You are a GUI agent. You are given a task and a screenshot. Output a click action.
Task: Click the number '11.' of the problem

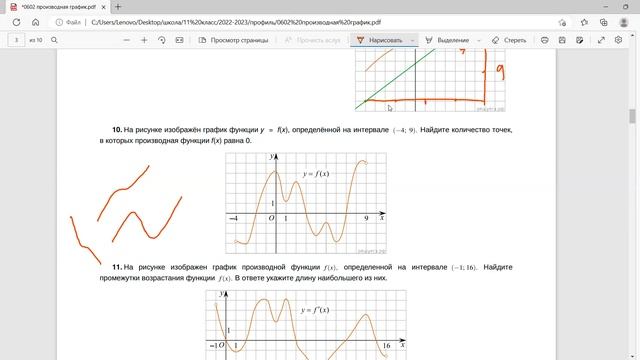117,267
